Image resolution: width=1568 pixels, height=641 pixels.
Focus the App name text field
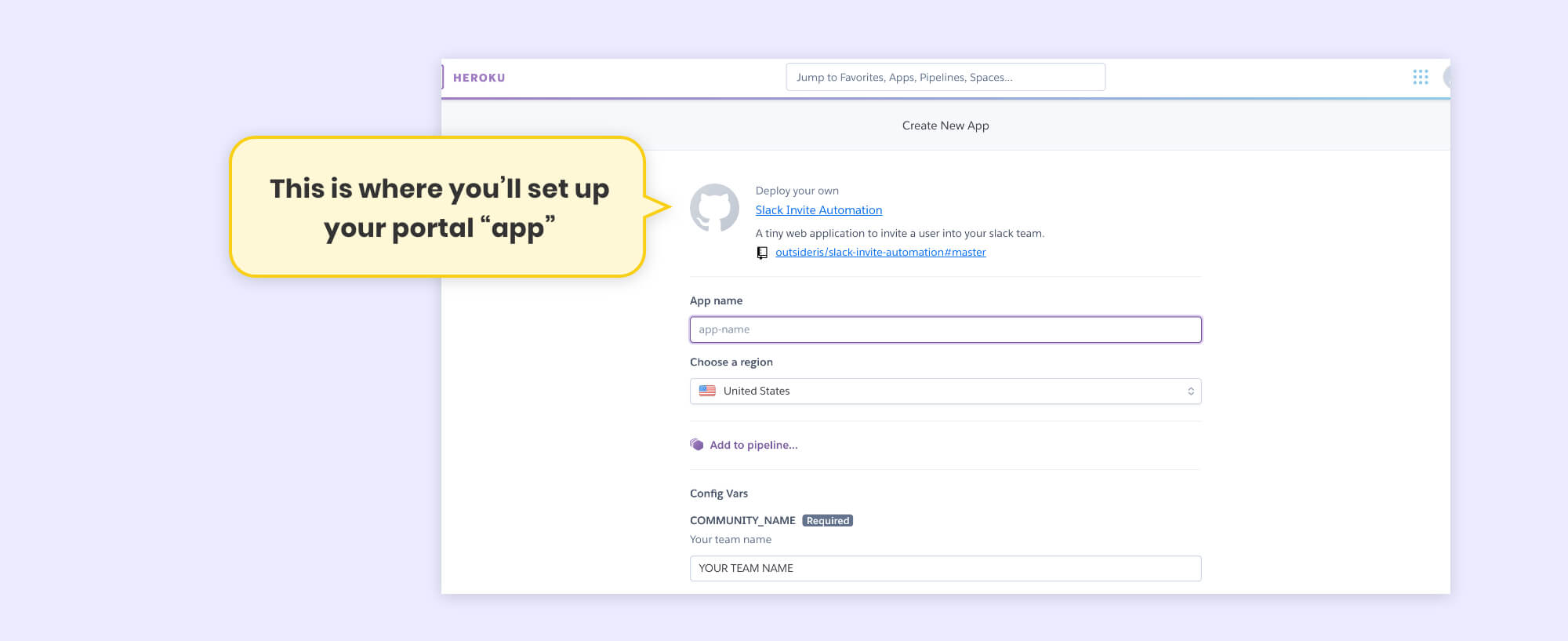[x=945, y=330]
